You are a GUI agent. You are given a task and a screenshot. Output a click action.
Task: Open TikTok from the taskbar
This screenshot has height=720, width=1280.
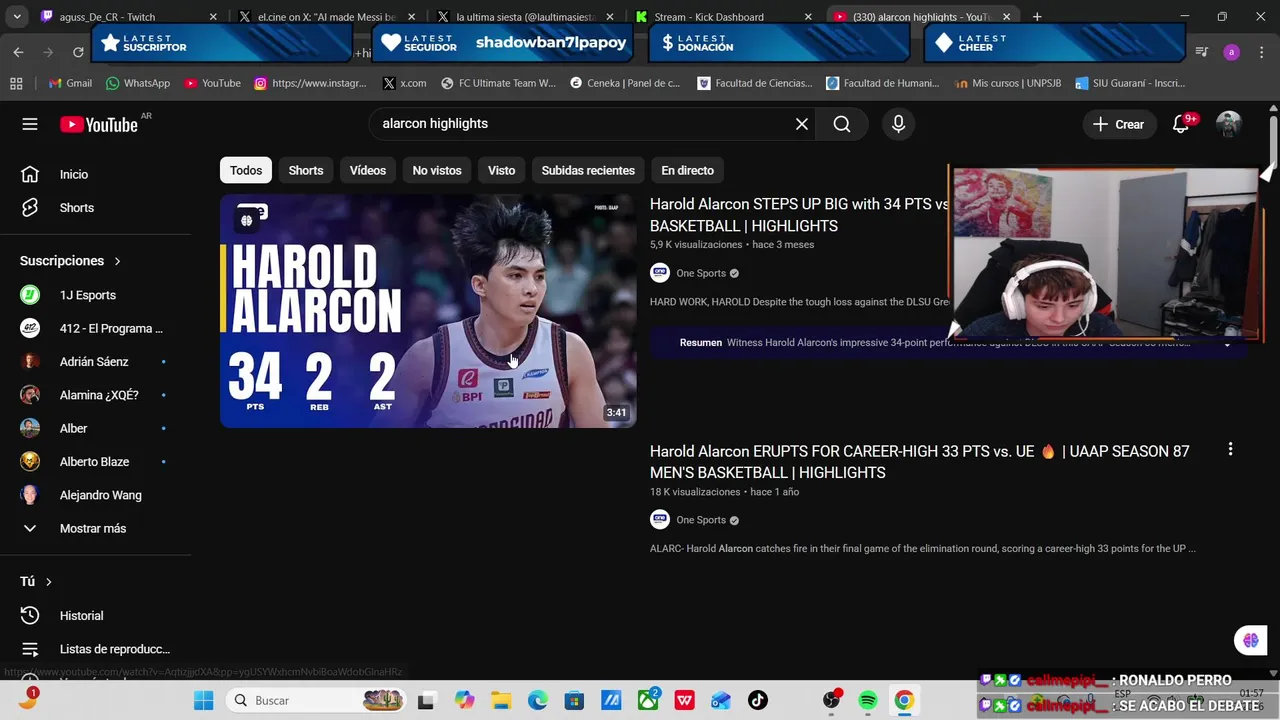point(757,700)
